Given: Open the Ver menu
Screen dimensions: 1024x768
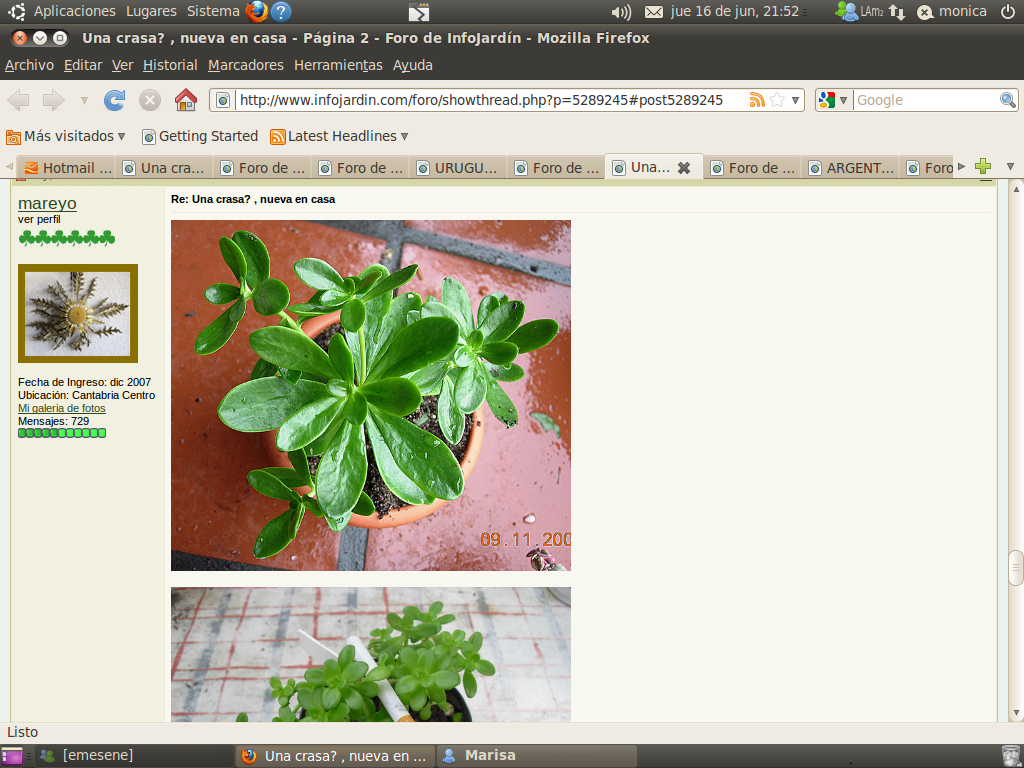Looking at the screenshot, I should tap(122, 65).
